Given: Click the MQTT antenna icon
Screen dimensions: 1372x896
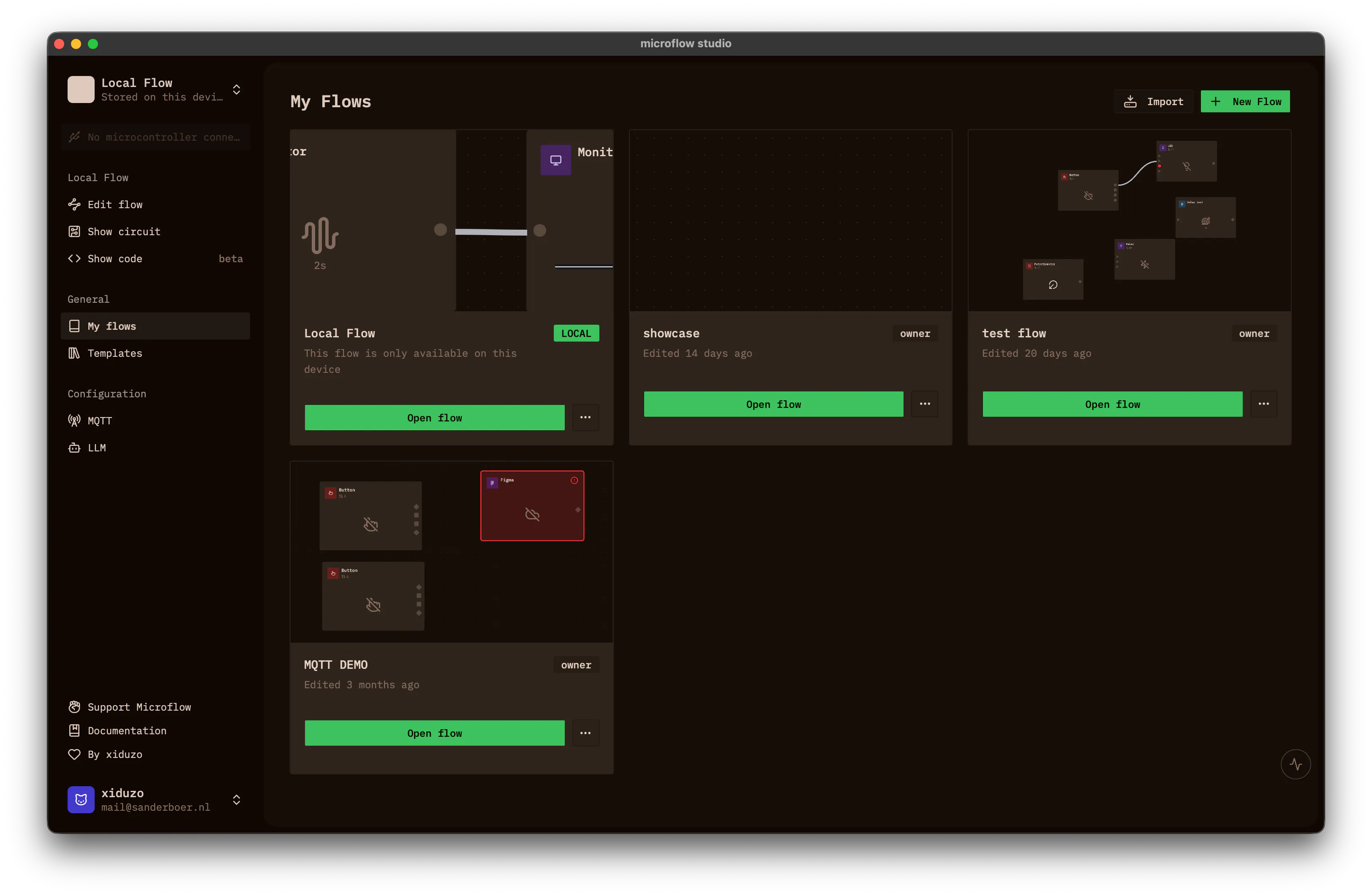Looking at the screenshot, I should [x=74, y=421].
